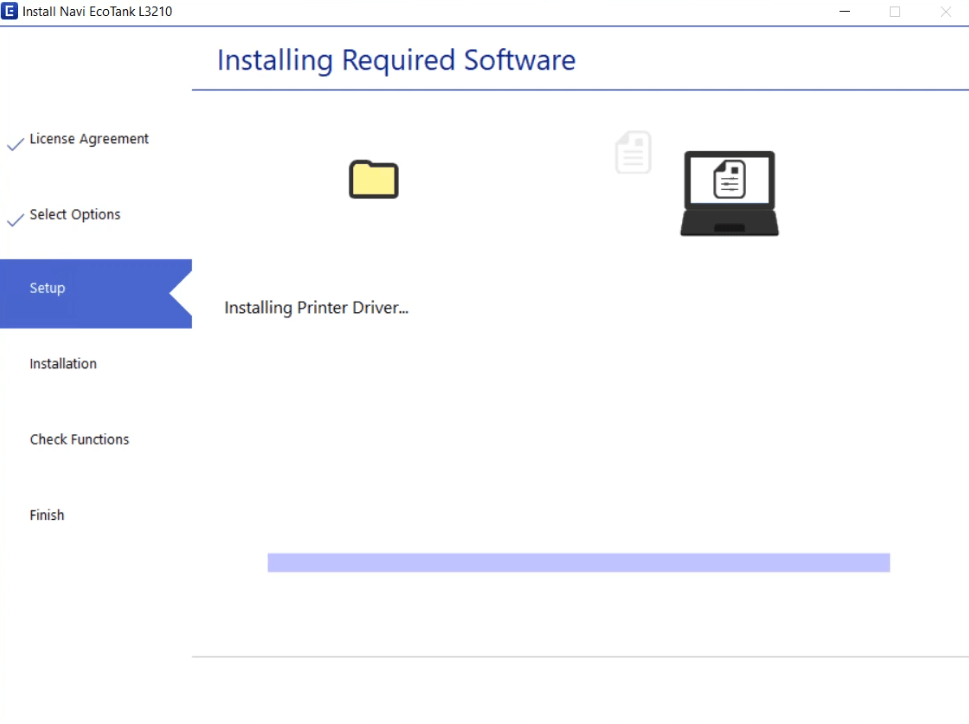
Task: Select the License Agreement step
Action: tap(89, 139)
